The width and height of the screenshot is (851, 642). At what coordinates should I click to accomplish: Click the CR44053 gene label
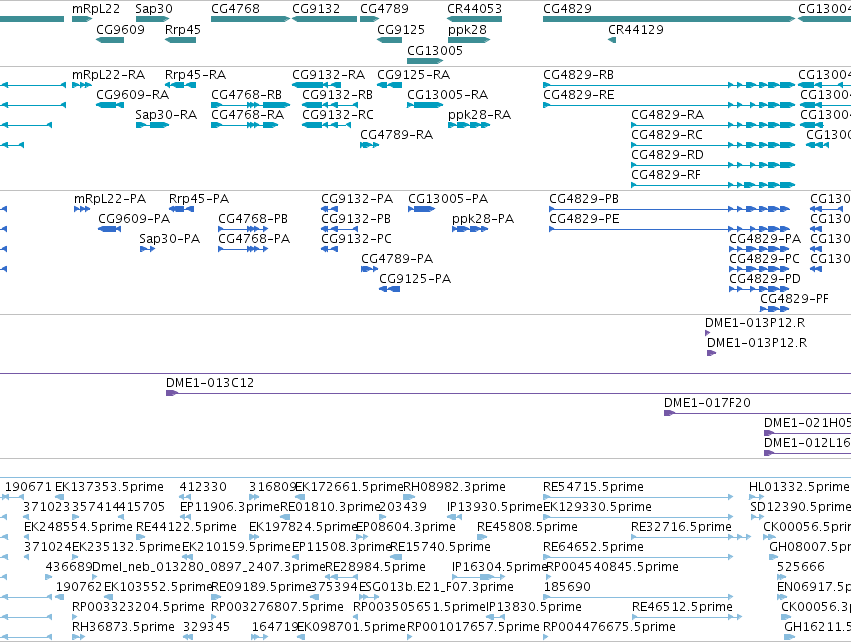pyautogui.click(x=474, y=9)
